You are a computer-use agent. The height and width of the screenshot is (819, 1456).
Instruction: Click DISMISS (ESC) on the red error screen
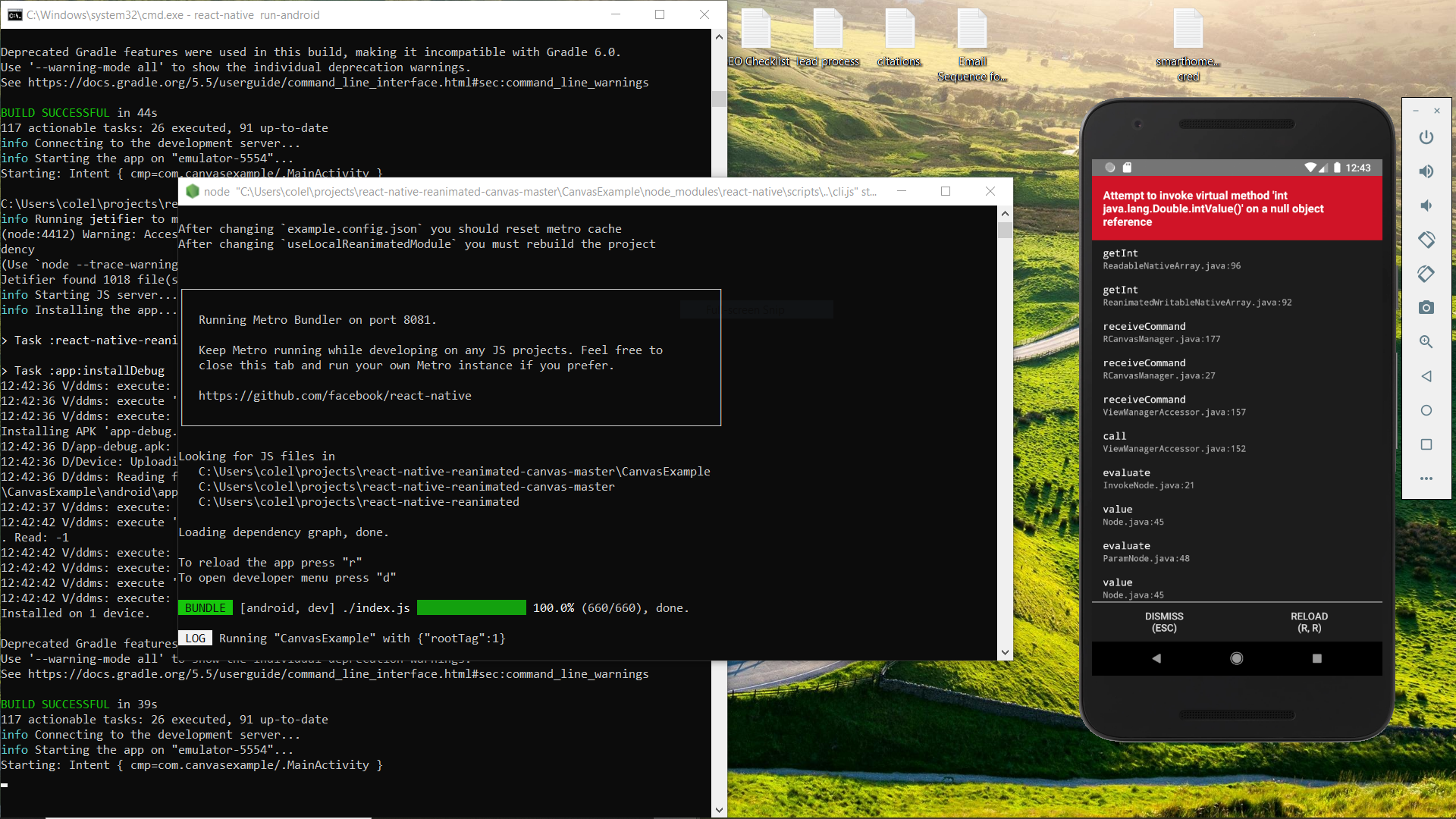[1164, 622]
